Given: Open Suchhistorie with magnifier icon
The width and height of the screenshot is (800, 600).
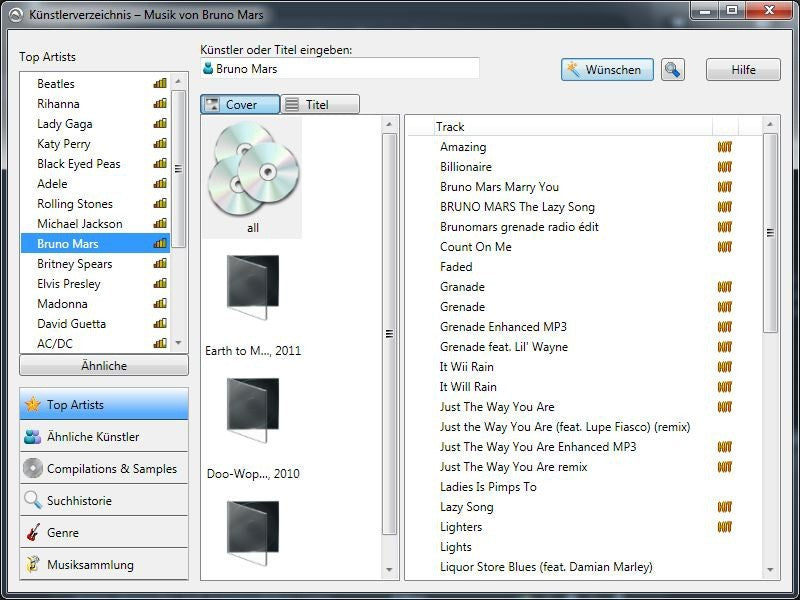Looking at the screenshot, I should click(x=104, y=501).
